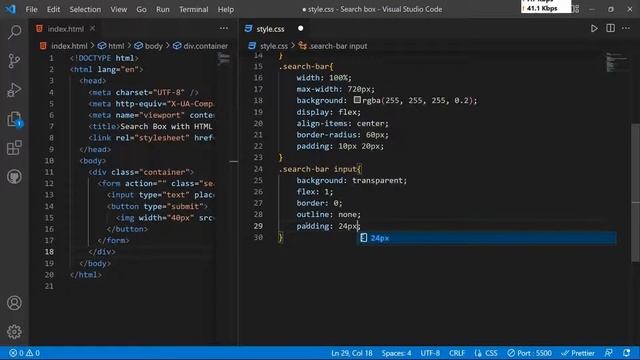
Task: Go to line via Ln 29, Col 18
Action: point(351,353)
